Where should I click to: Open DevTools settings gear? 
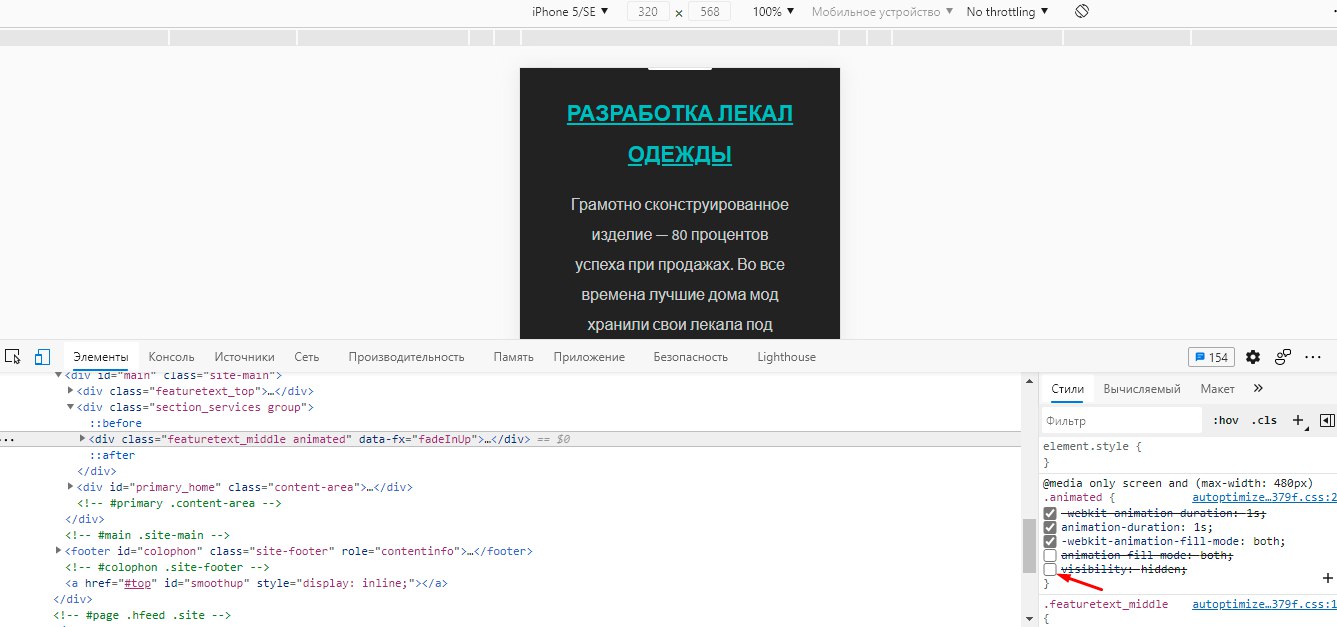1253,357
